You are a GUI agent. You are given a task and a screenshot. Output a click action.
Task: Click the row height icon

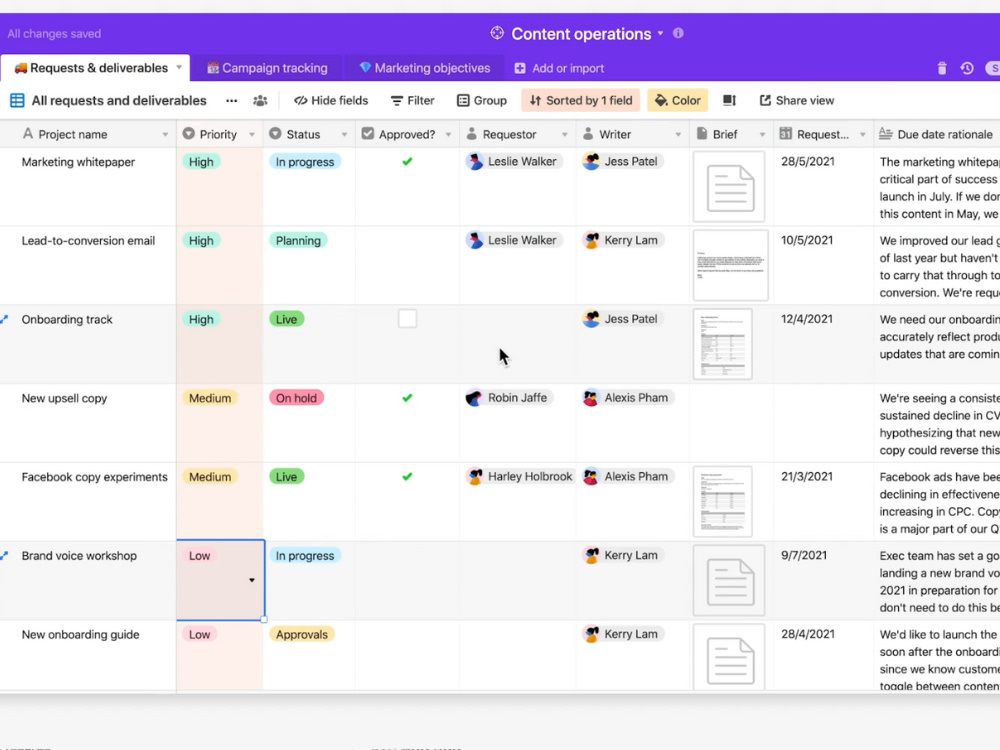[x=729, y=100]
